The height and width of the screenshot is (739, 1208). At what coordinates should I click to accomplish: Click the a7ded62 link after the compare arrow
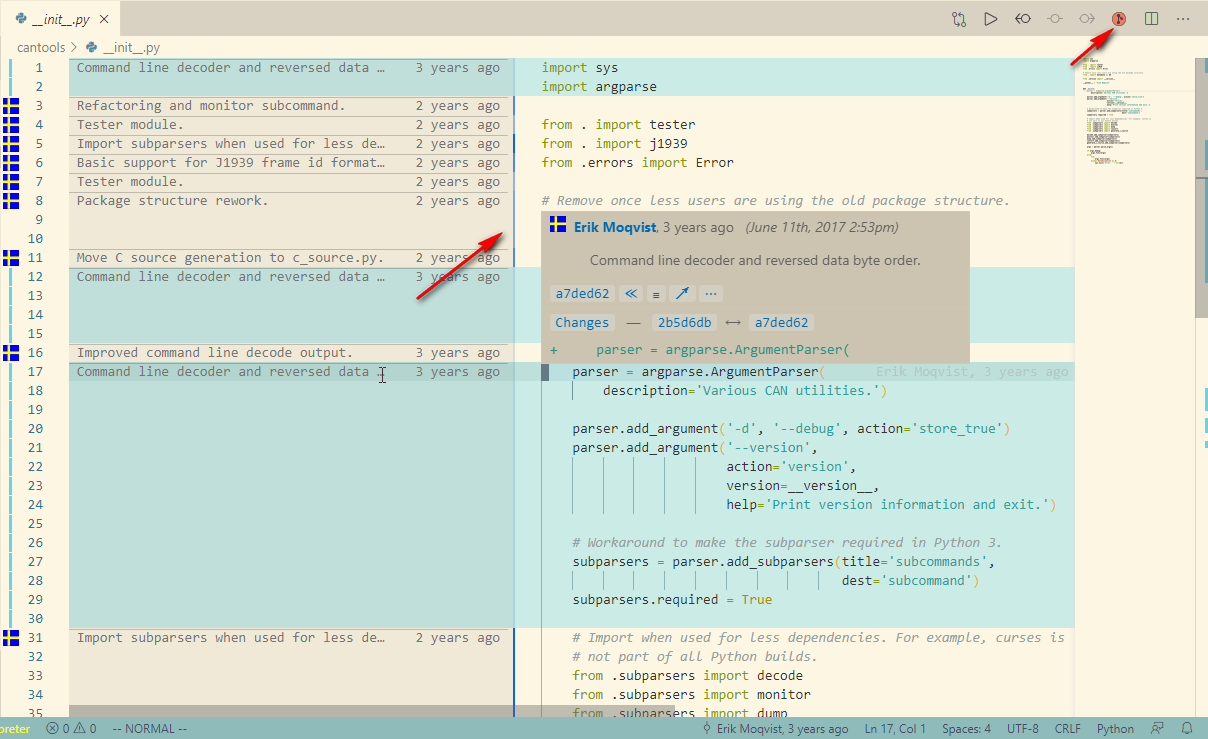[x=781, y=323]
